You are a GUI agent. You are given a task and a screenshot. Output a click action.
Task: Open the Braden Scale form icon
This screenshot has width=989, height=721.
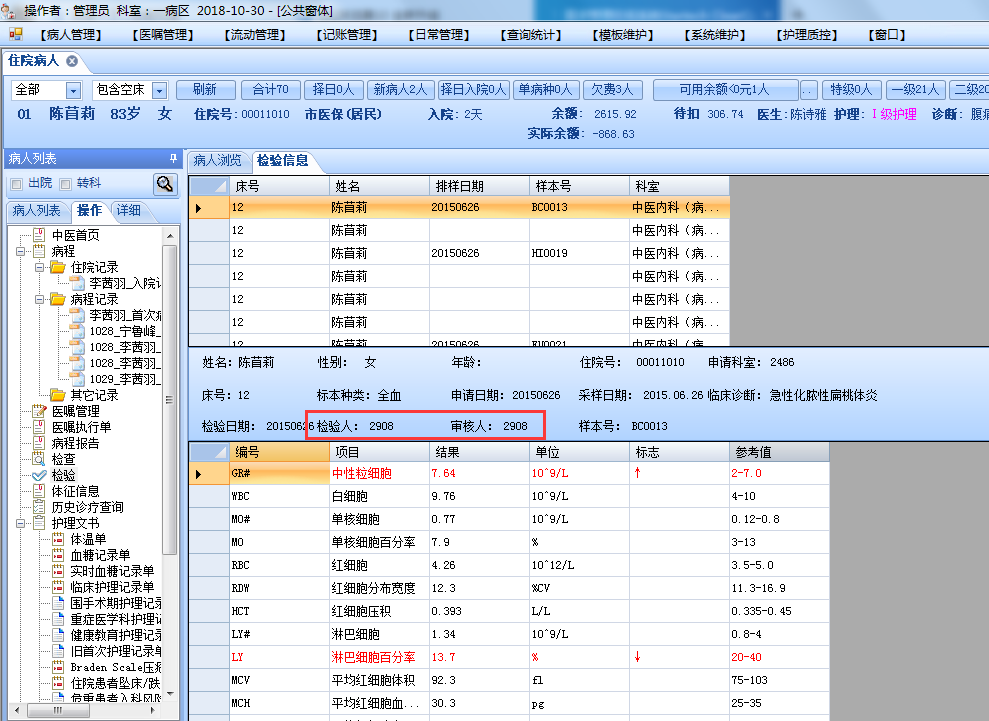pos(58,667)
